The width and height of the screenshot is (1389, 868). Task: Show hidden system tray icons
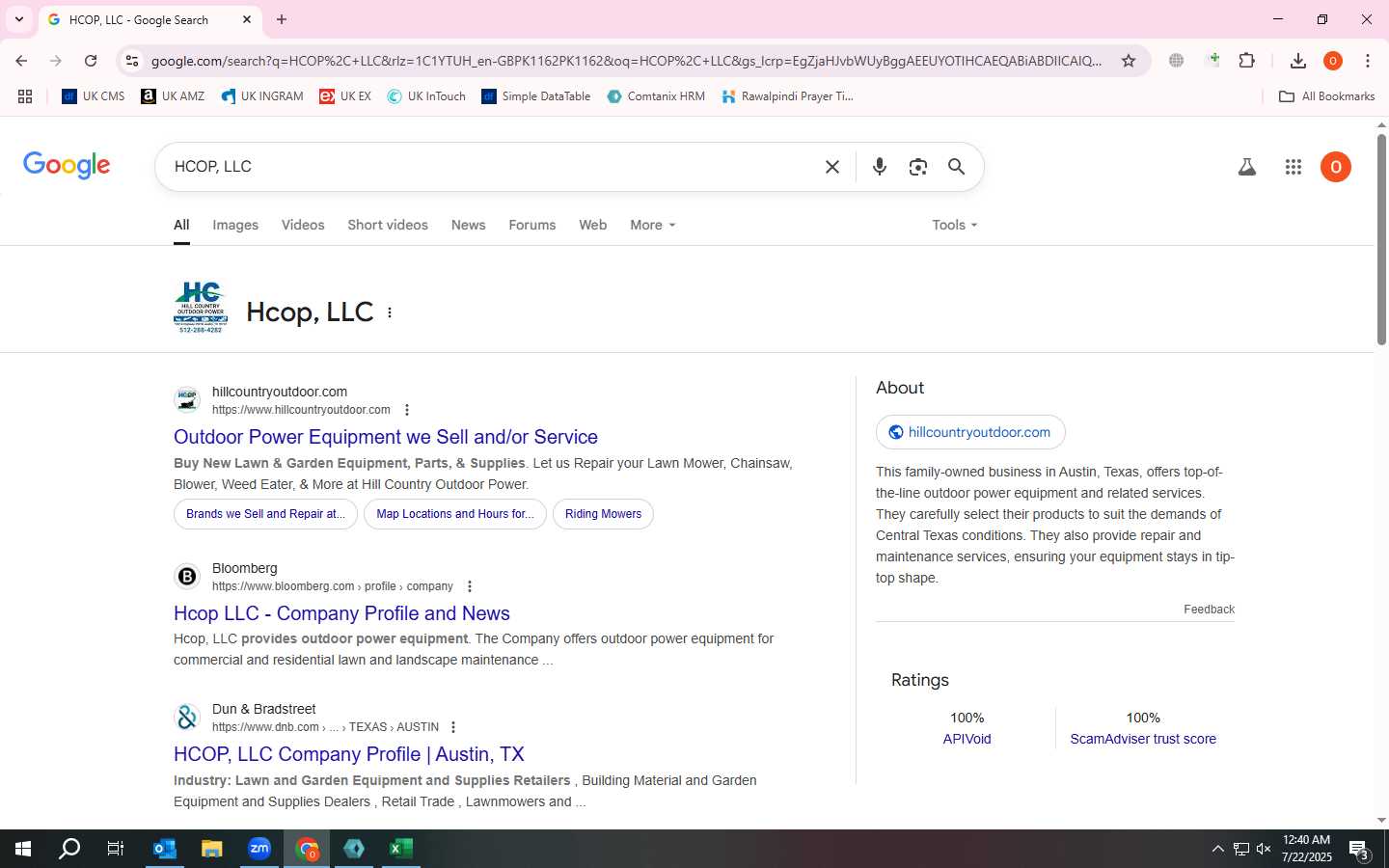click(1217, 849)
